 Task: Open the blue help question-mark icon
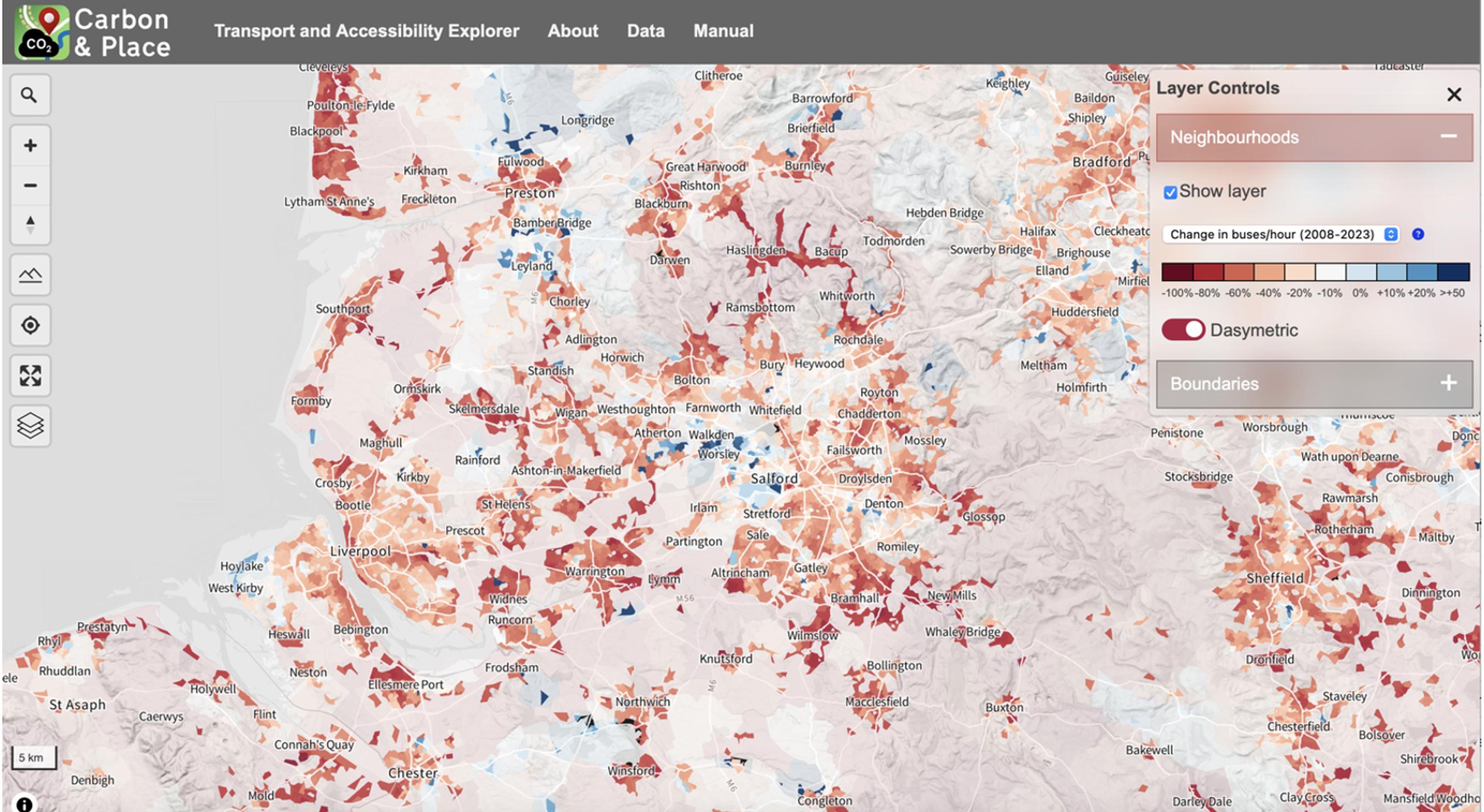1418,234
